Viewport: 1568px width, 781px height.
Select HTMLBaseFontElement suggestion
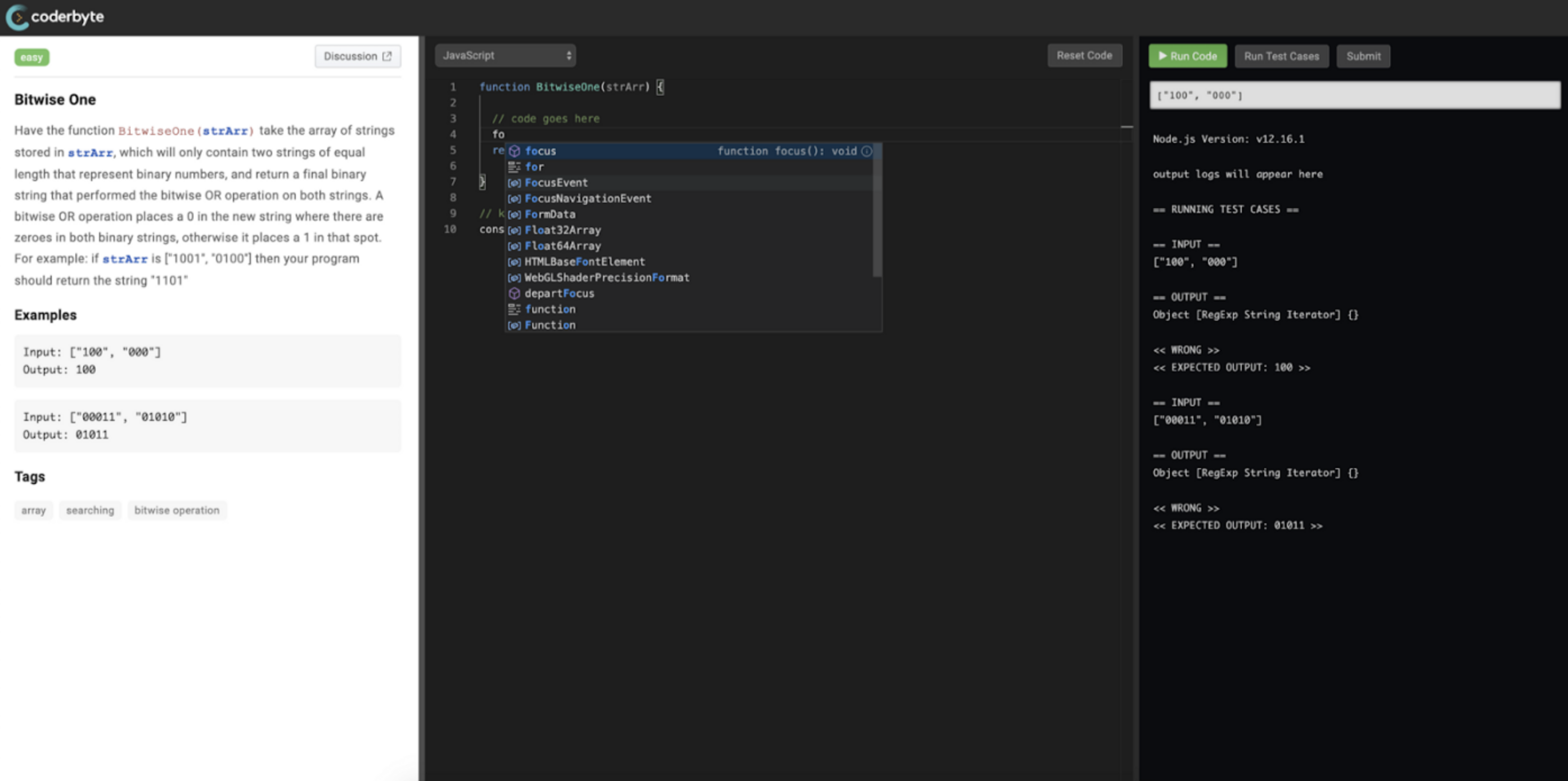coord(688,262)
